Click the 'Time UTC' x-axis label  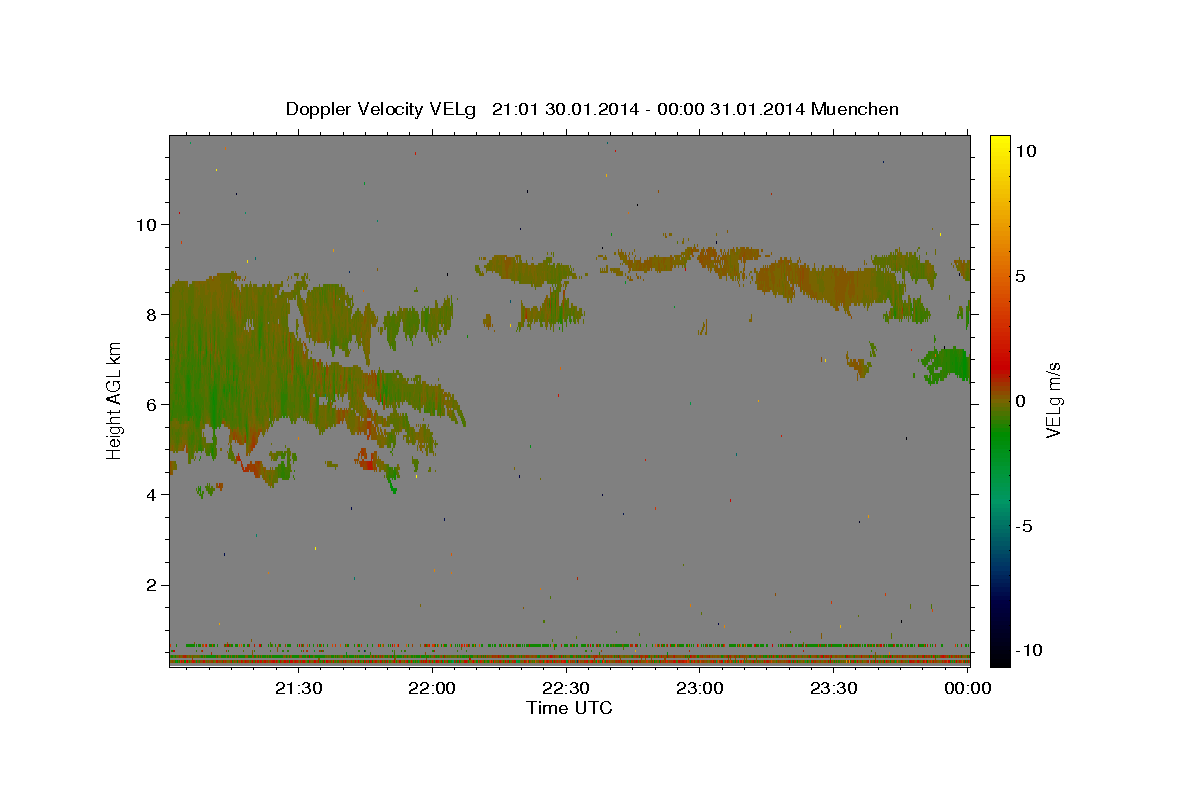(x=569, y=708)
